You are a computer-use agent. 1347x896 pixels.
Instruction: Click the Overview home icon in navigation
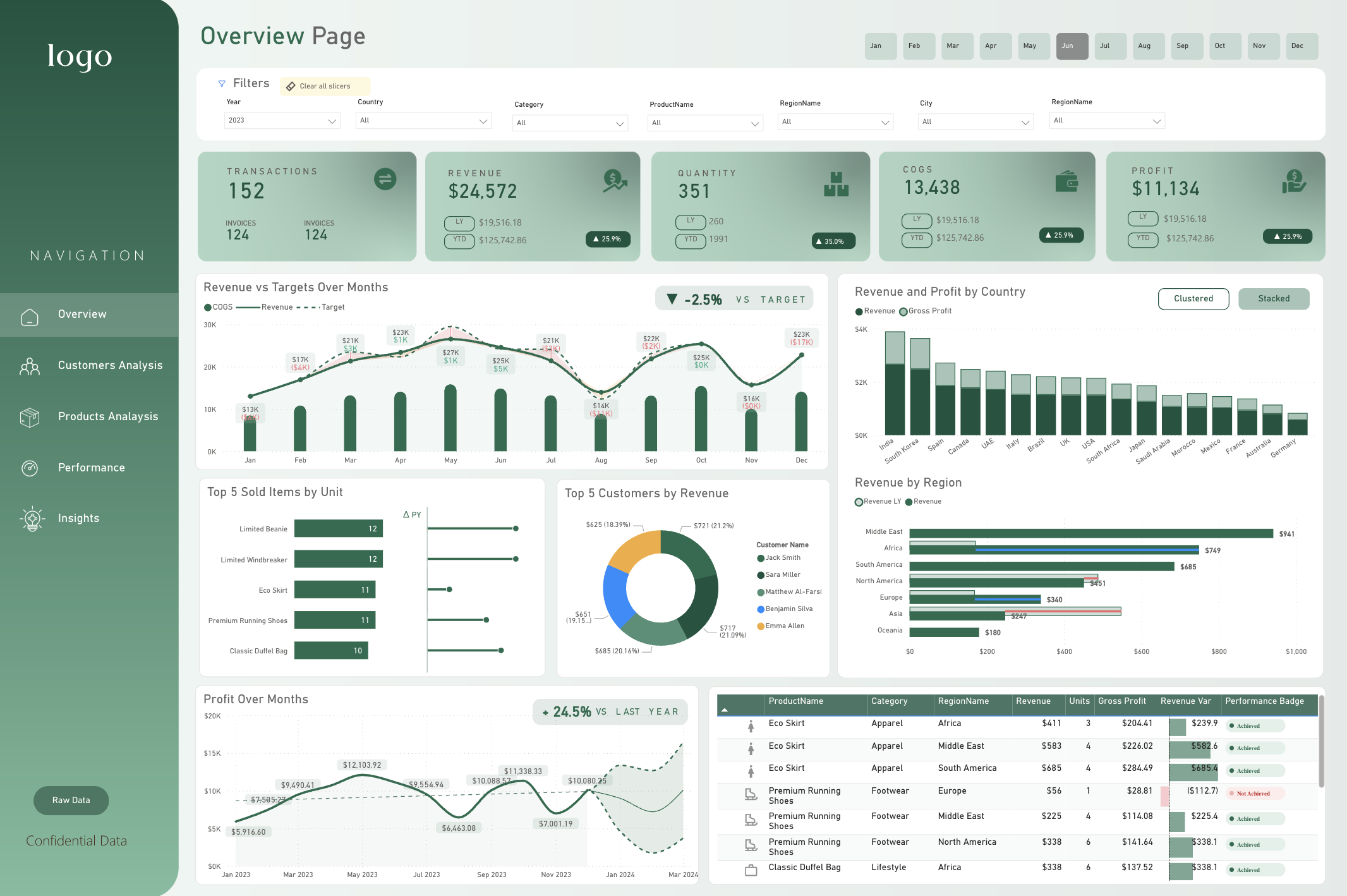(30, 317)
